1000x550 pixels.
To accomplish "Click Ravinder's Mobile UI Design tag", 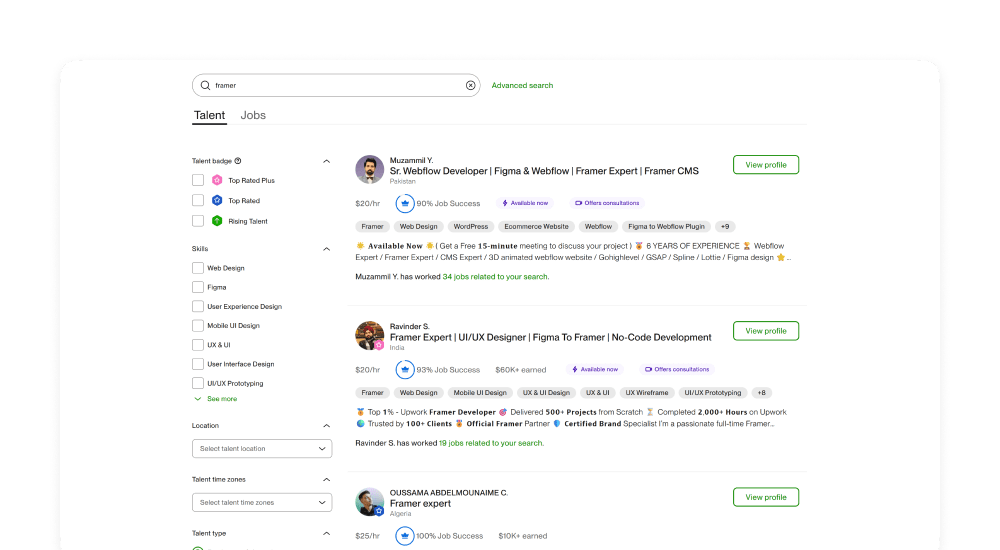I will point(480,392).
